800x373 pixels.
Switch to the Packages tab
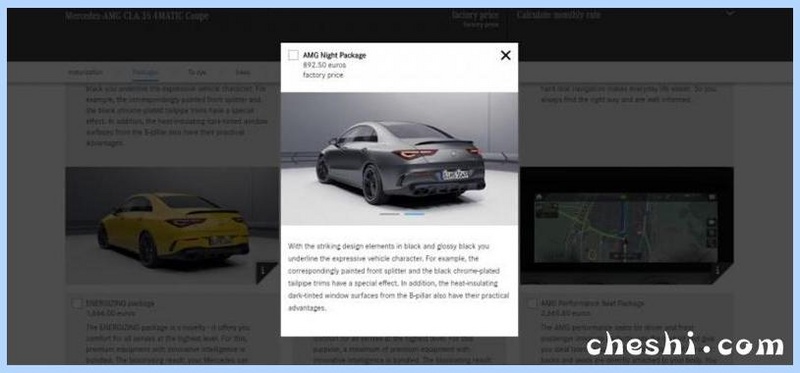pyautogui.click(x=145, y=73)
